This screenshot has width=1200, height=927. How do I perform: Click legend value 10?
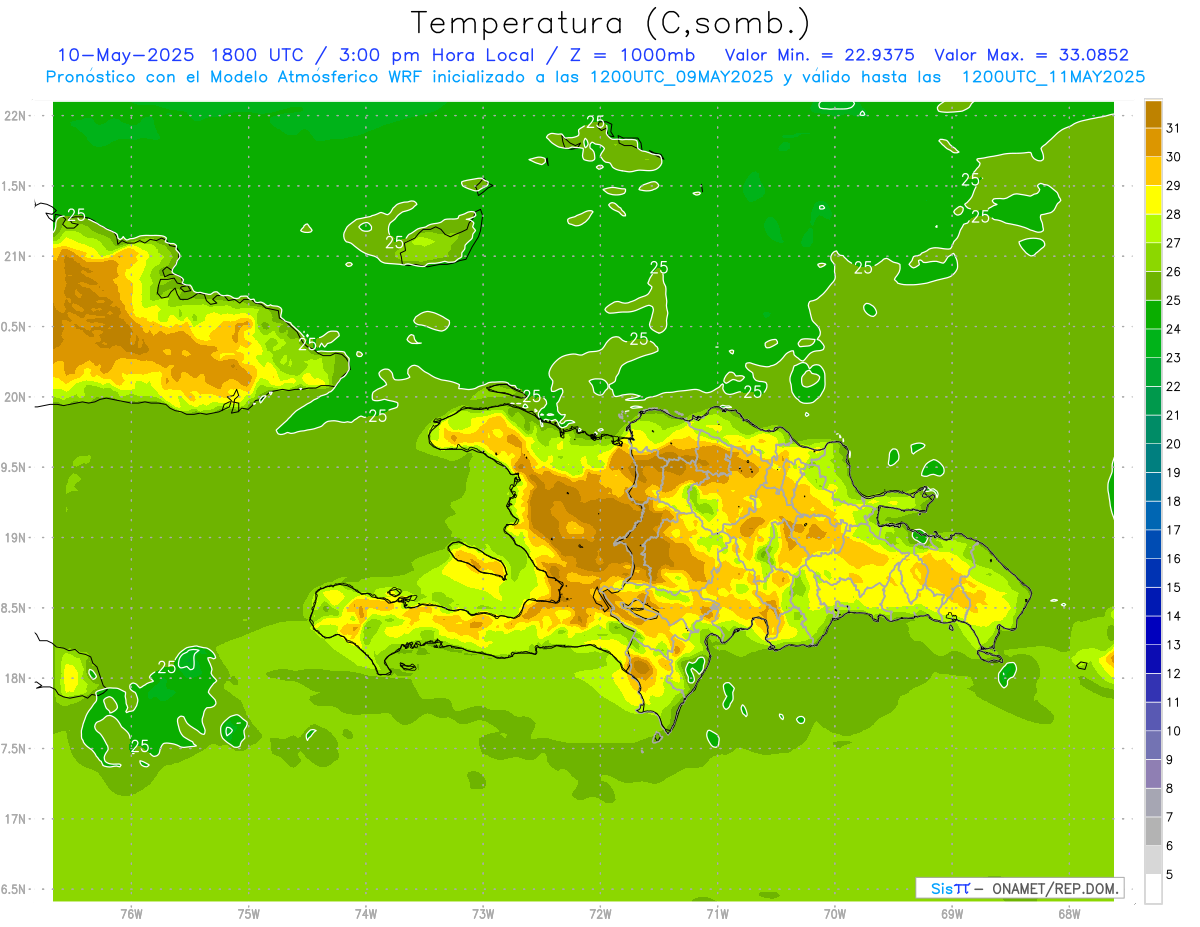pyautogui.click(x=1173, y=731)
